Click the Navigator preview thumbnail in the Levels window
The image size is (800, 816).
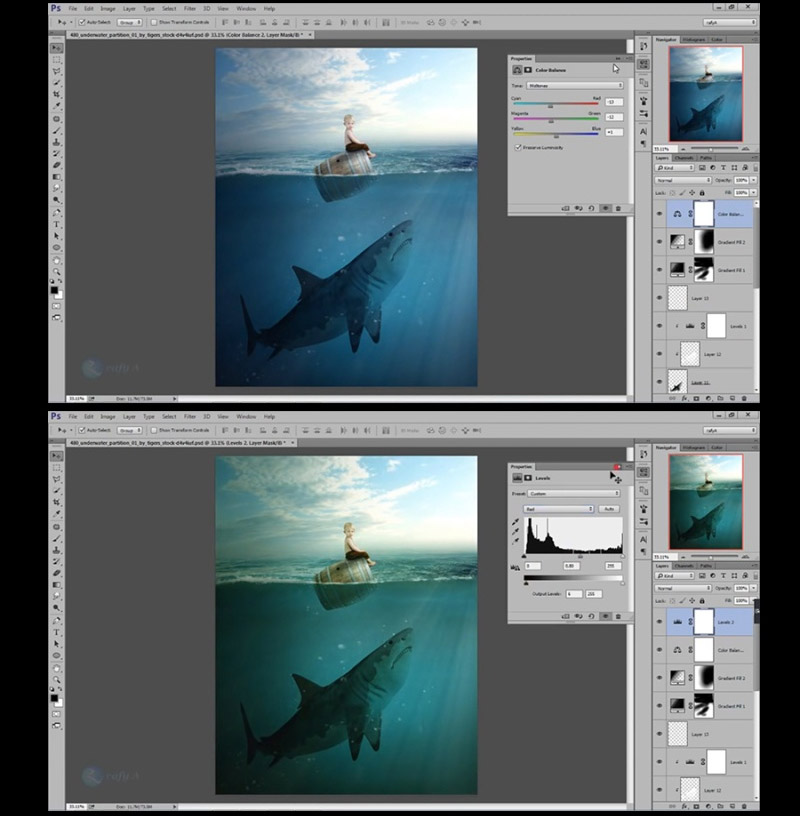(706, 502)
